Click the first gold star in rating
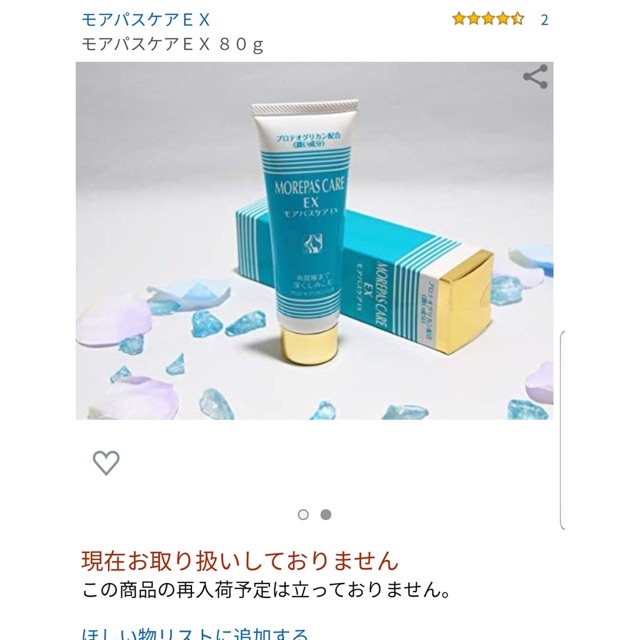Image resolution: width=640 pixels, height=640 pixels. point(459,19)
